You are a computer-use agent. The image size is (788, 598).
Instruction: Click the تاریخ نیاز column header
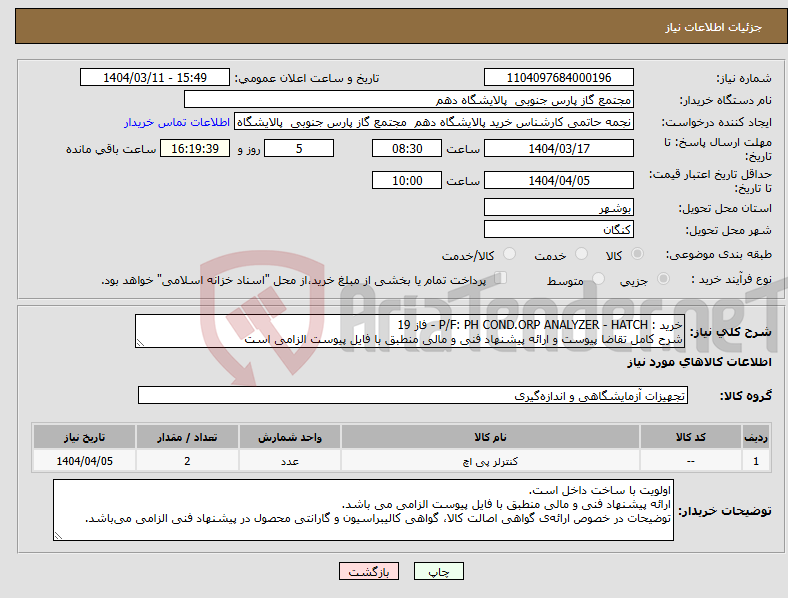pyautogui.click(x=84, y=437)
